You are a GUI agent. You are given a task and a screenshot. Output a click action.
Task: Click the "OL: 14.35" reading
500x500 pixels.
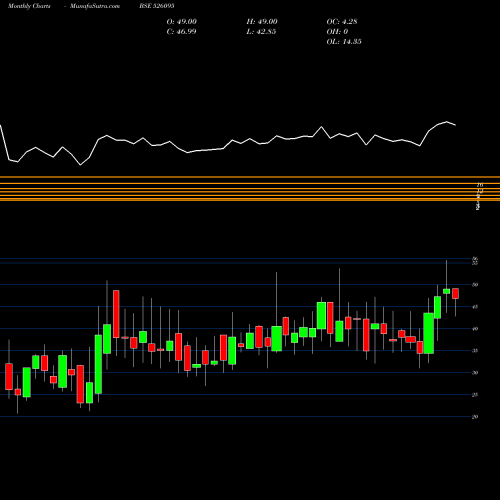tap(344, 42)
